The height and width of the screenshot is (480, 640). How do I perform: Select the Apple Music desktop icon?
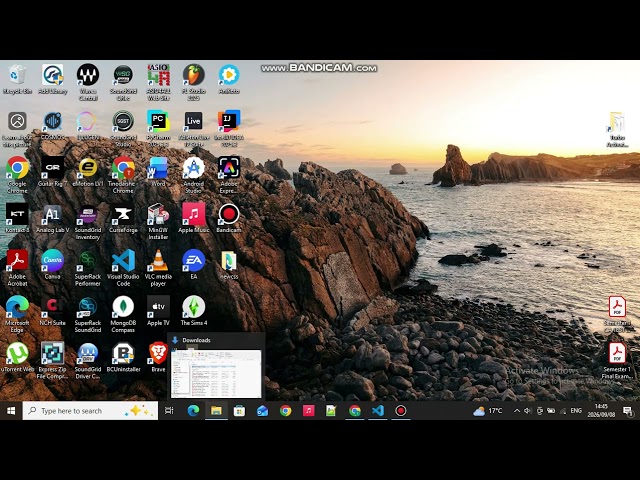(193, 218)
